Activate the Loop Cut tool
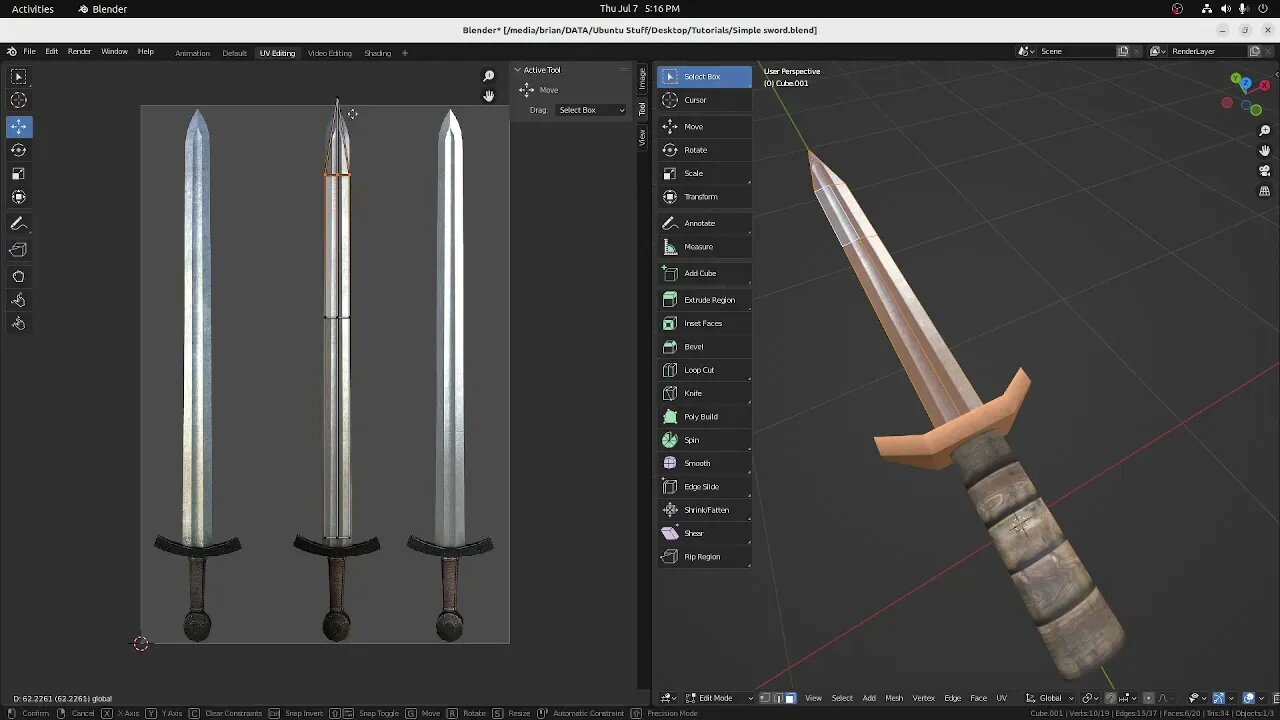Viewport: 1280px width, 720px height. (704, 370)
